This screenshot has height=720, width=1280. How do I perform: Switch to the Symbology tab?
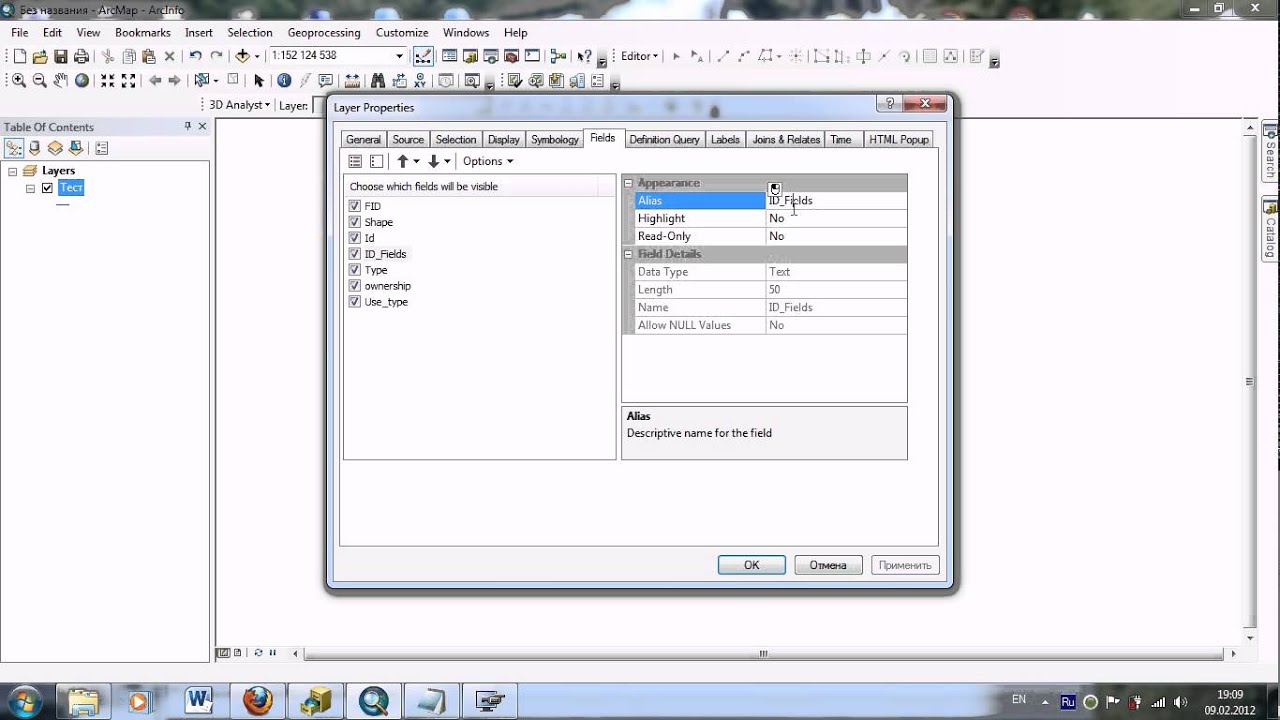555,140
